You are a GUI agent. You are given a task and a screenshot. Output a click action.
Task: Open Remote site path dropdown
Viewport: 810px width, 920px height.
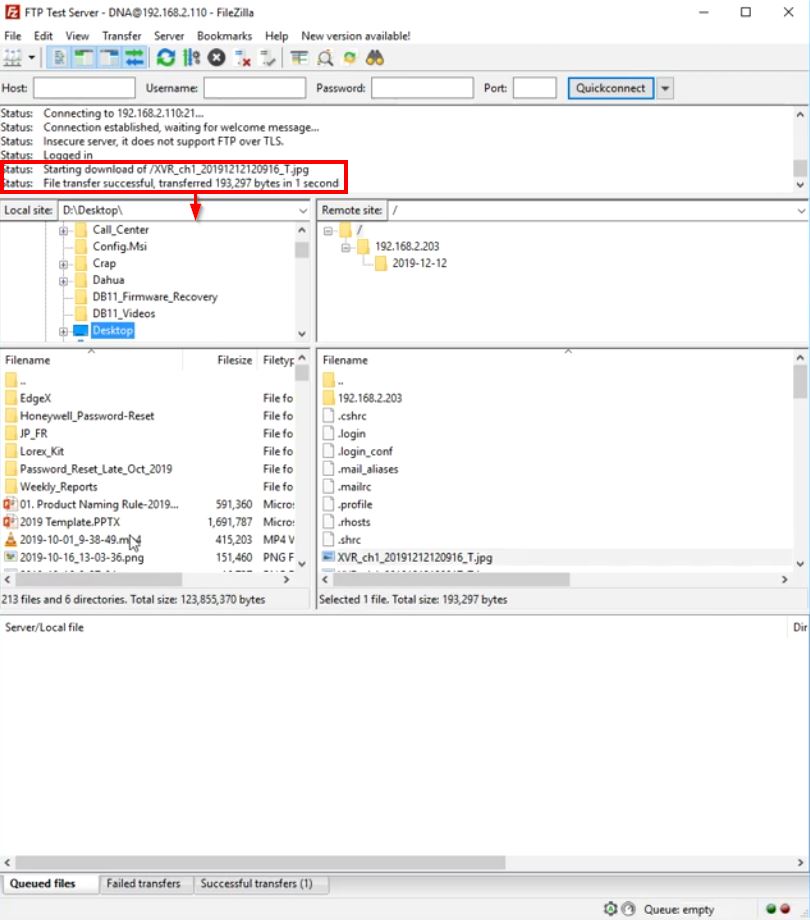[x=801, y=211]
